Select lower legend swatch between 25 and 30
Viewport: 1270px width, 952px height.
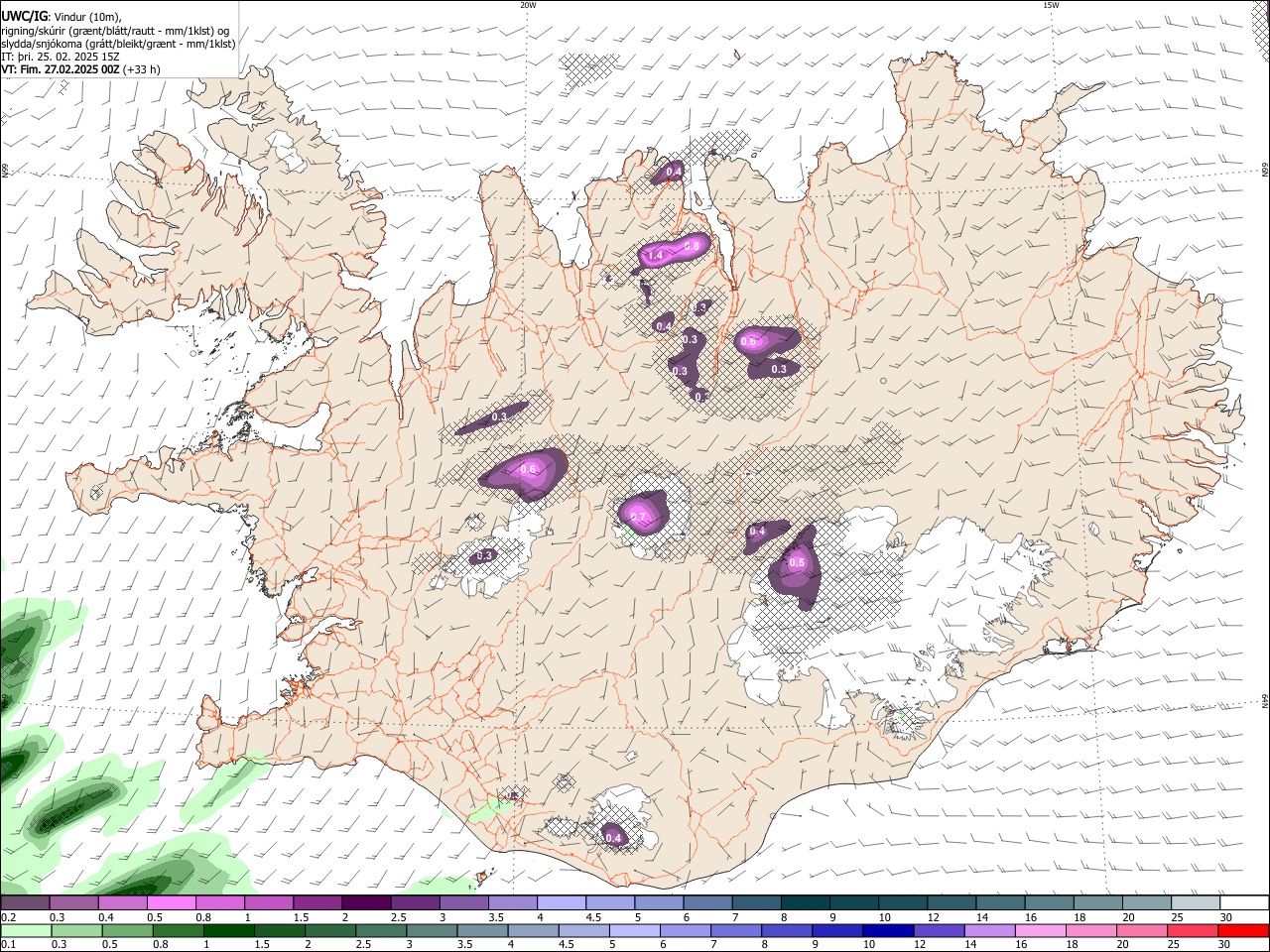click(1194, 930)
